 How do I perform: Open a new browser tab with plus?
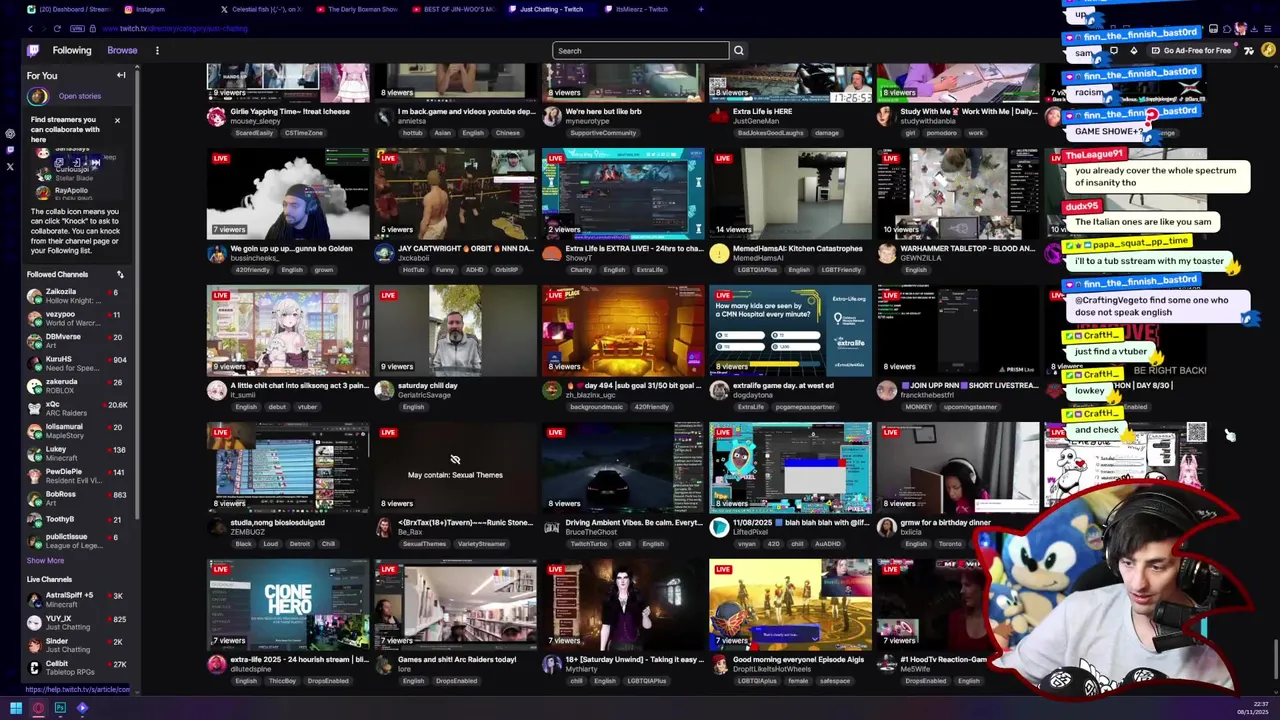701,9
